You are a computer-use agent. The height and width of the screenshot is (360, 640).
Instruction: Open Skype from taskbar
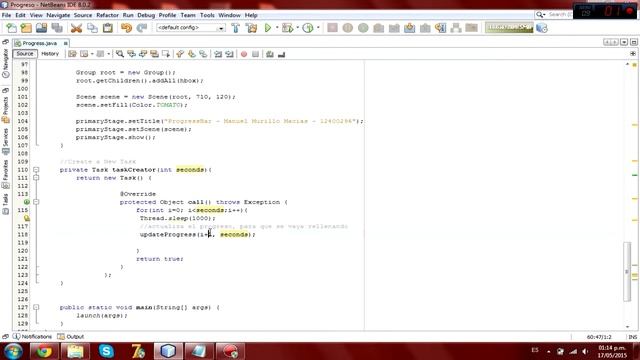pos(106,351)
